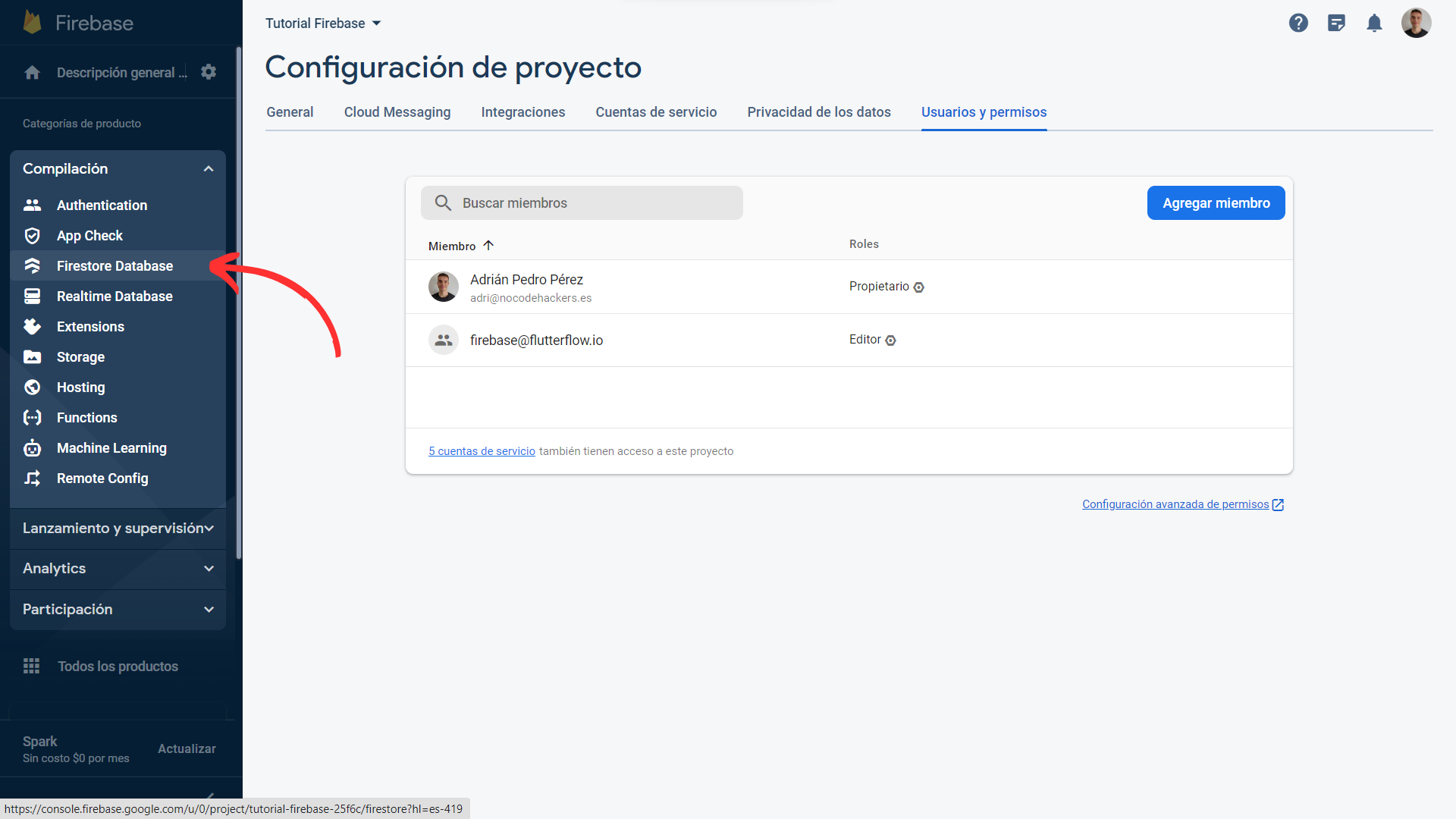This screenshot has height=819, width=1456.
Task: Open the Functions section
Action: pos(86,417)
